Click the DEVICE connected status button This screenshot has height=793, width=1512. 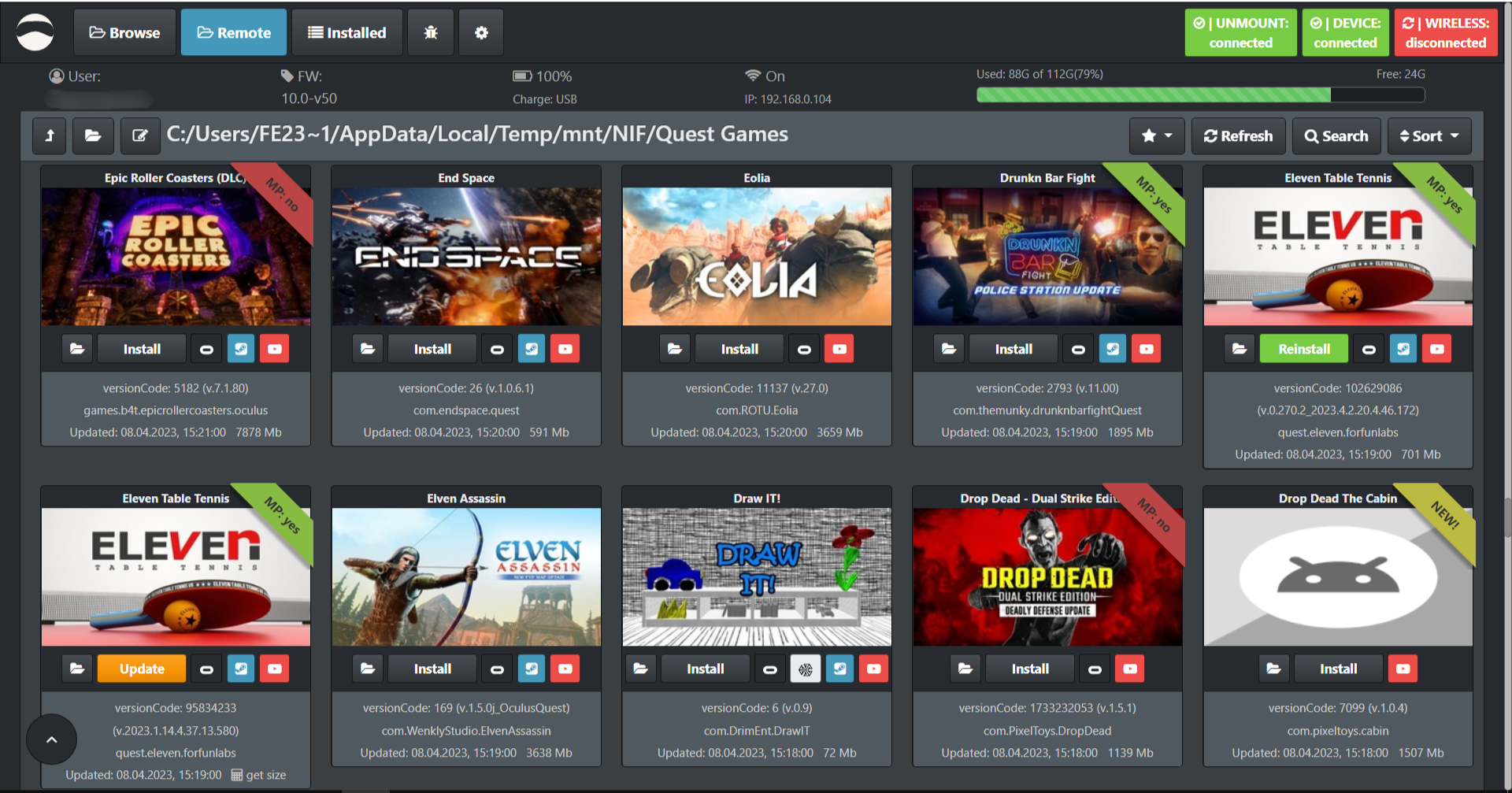pos(1345,32)
